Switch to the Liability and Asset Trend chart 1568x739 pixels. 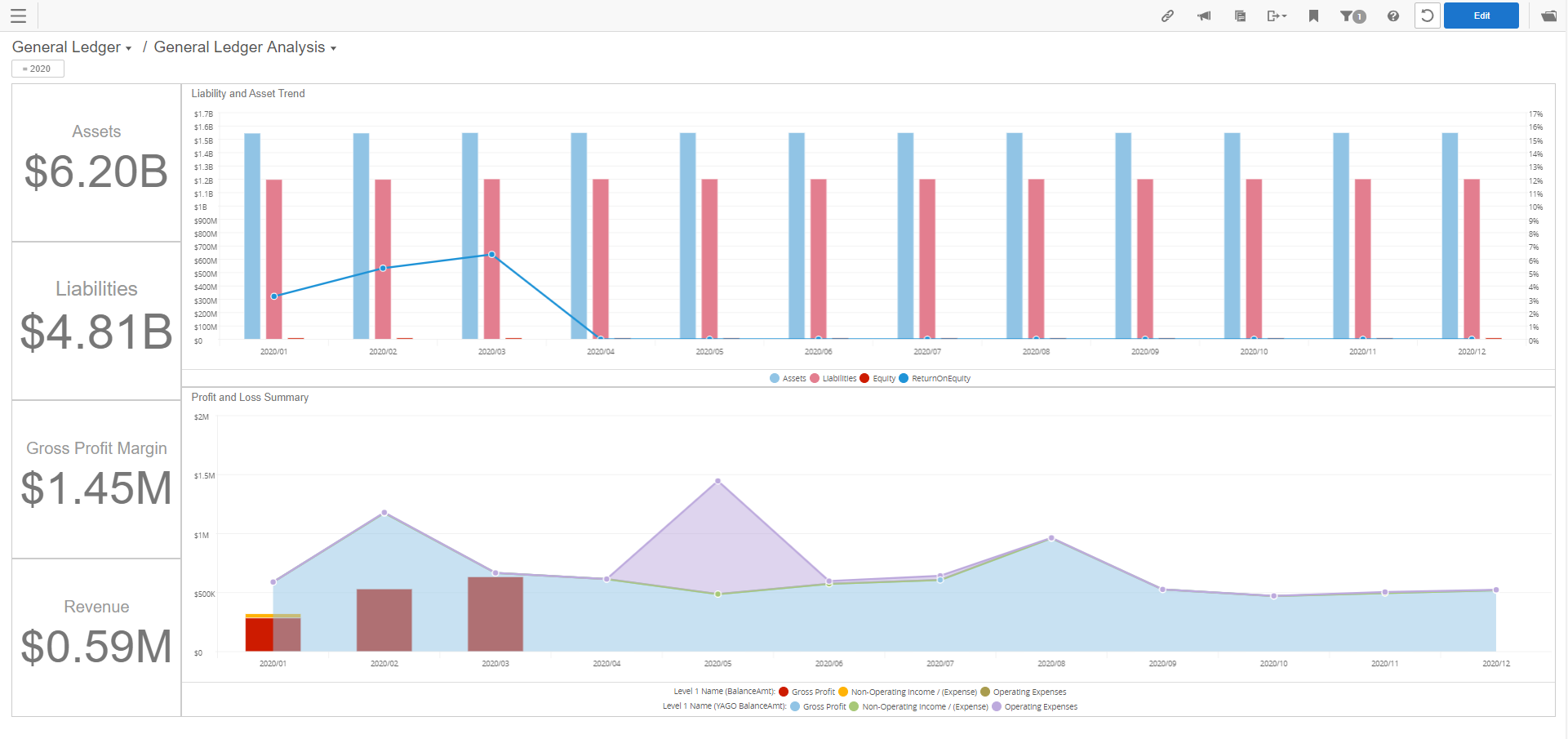coord(247,93)
